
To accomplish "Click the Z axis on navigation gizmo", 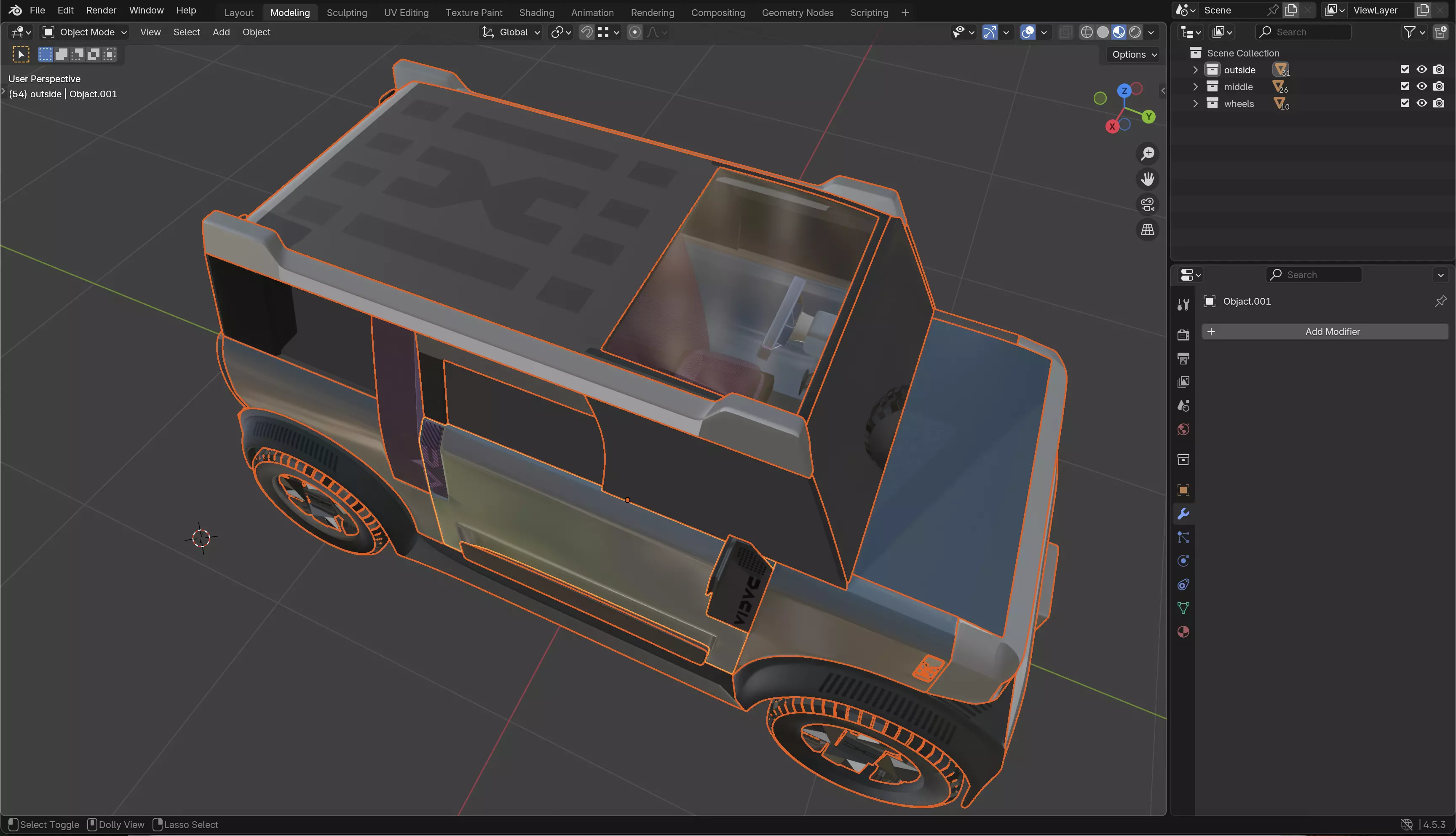I will coord(1124,91).
